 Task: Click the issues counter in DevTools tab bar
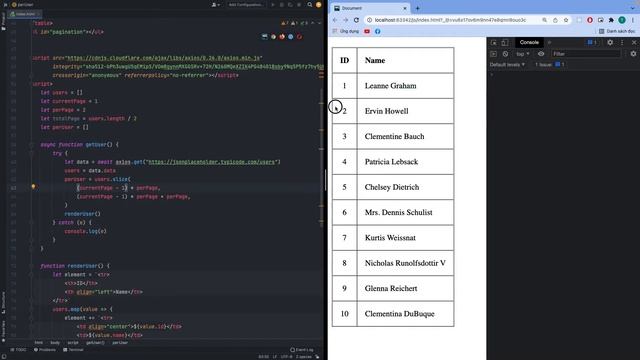(592, 42)
